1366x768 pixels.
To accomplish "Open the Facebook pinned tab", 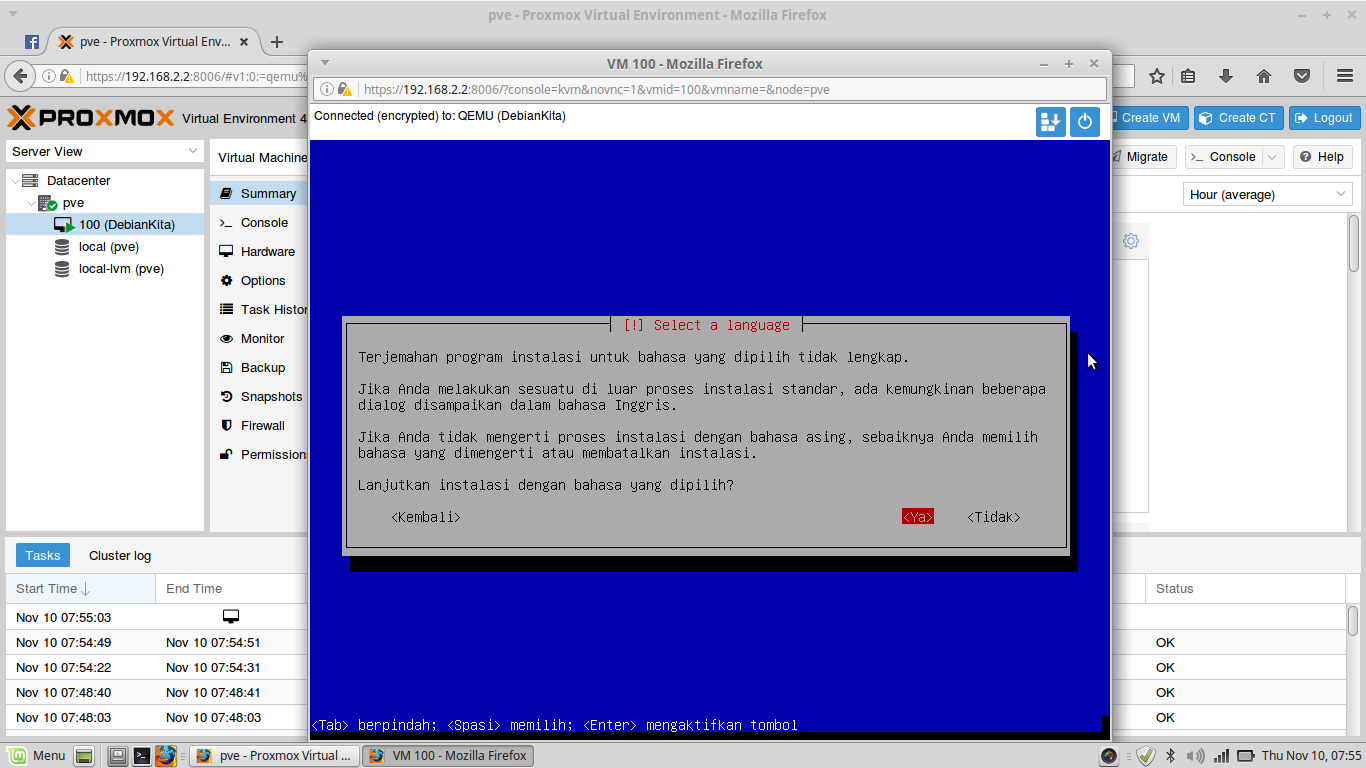I will pos(31,42).
